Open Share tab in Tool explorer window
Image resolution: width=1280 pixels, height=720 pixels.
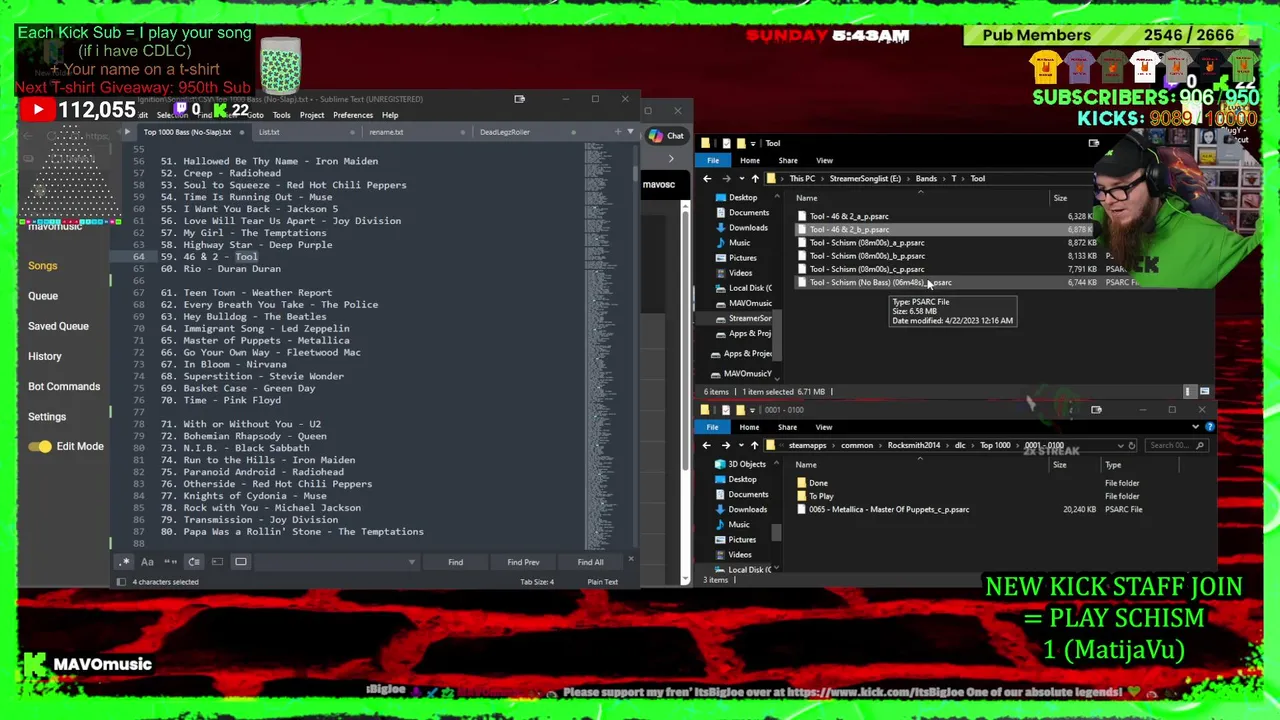tap(788, 161)
